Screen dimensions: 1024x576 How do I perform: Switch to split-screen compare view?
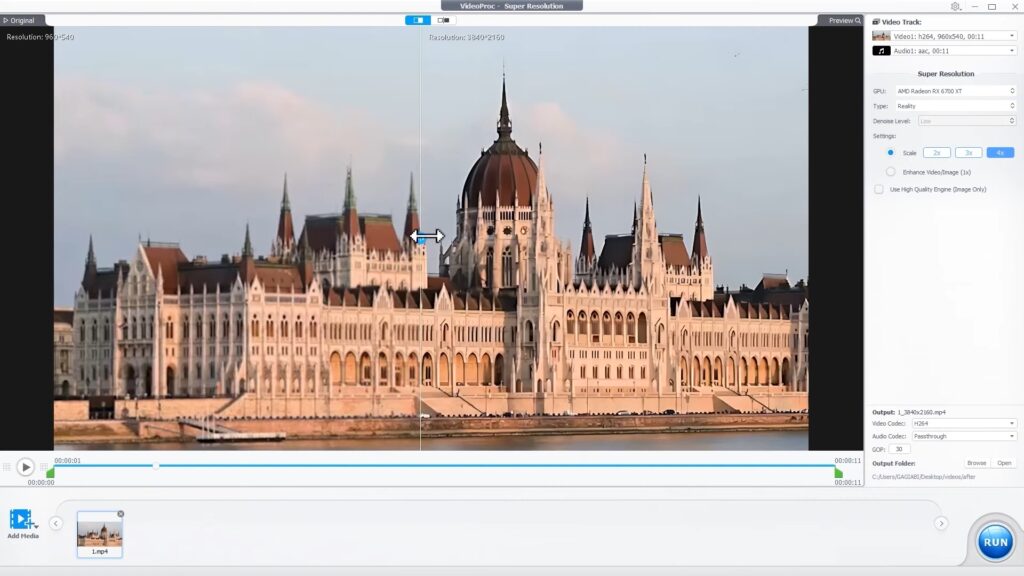pyautogui.click(x=418, y=20)
